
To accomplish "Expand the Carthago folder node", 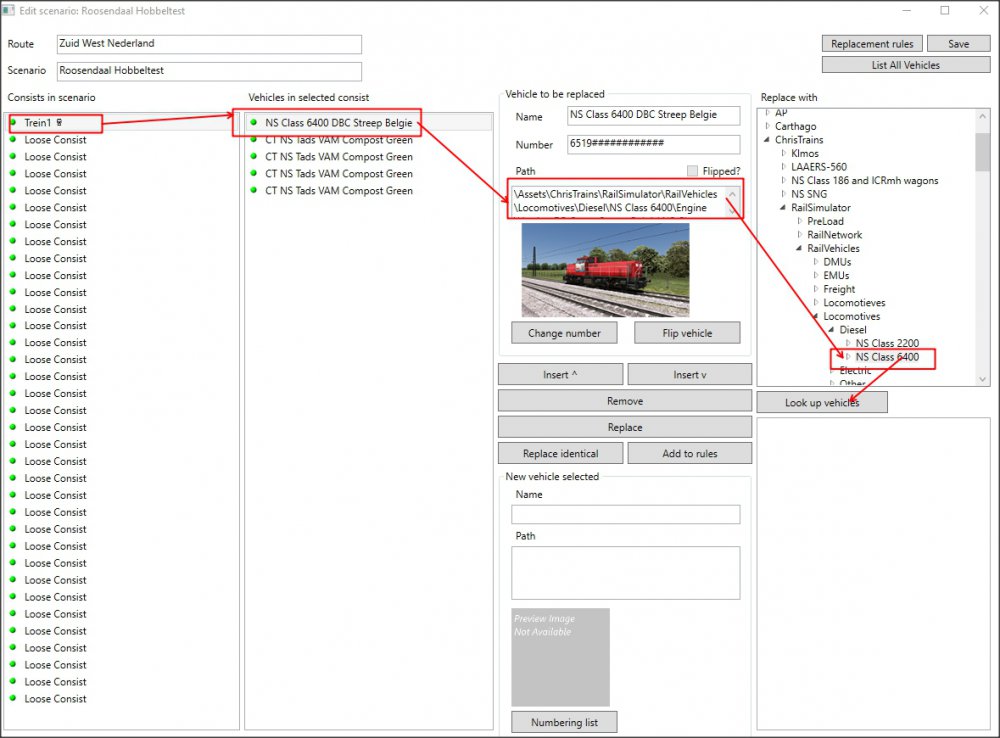I will point(767,127).
